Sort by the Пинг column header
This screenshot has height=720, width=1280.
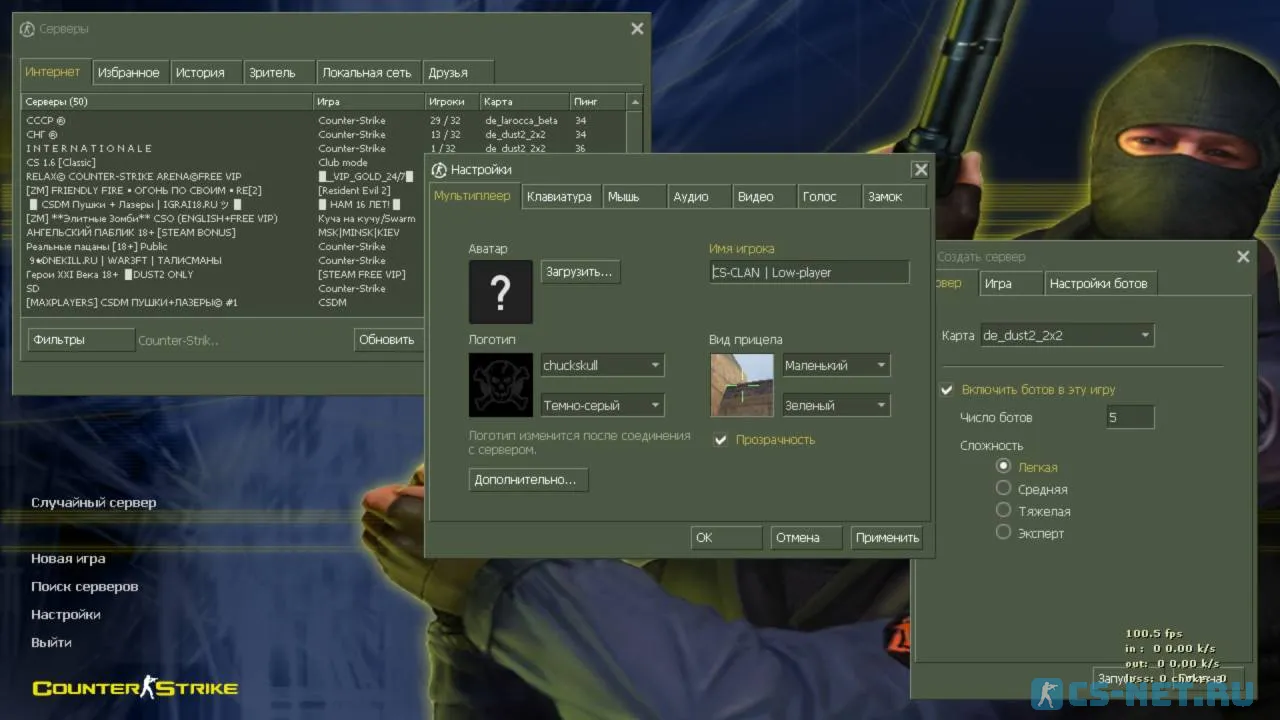point(598,102)
